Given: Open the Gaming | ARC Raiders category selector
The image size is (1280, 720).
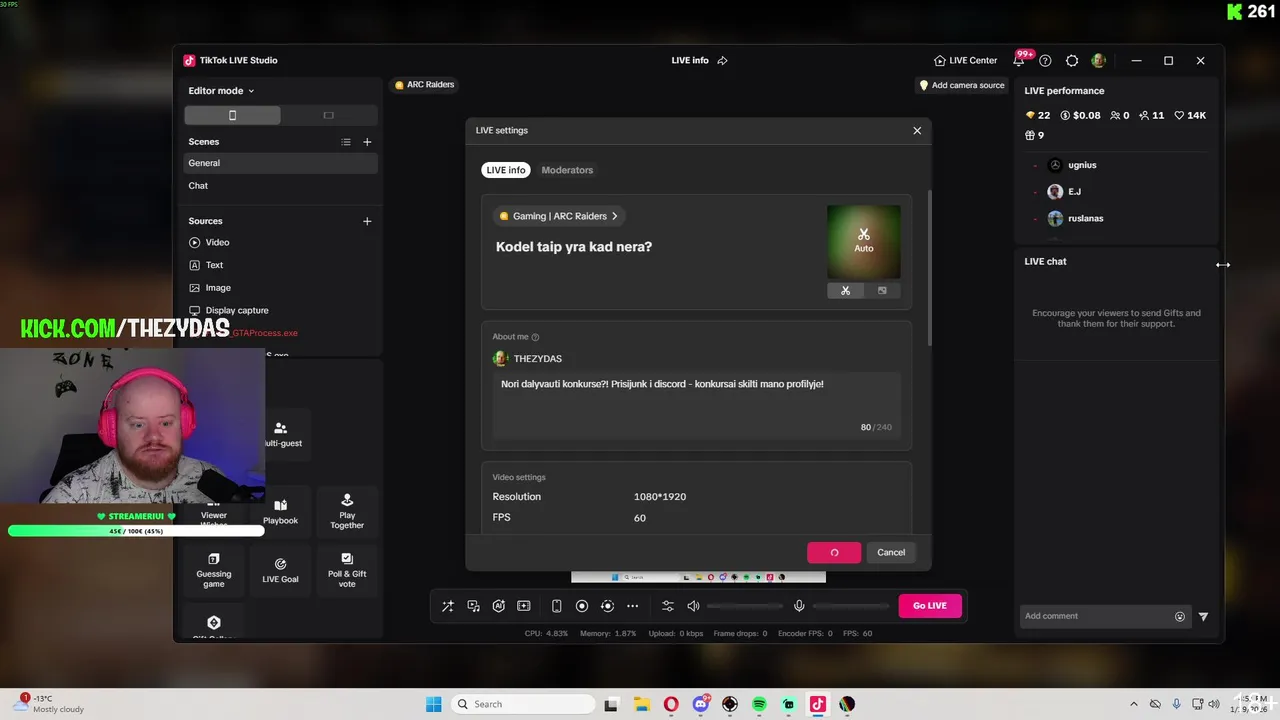Looking at the screenshot, I should click(x=559, y=216).
